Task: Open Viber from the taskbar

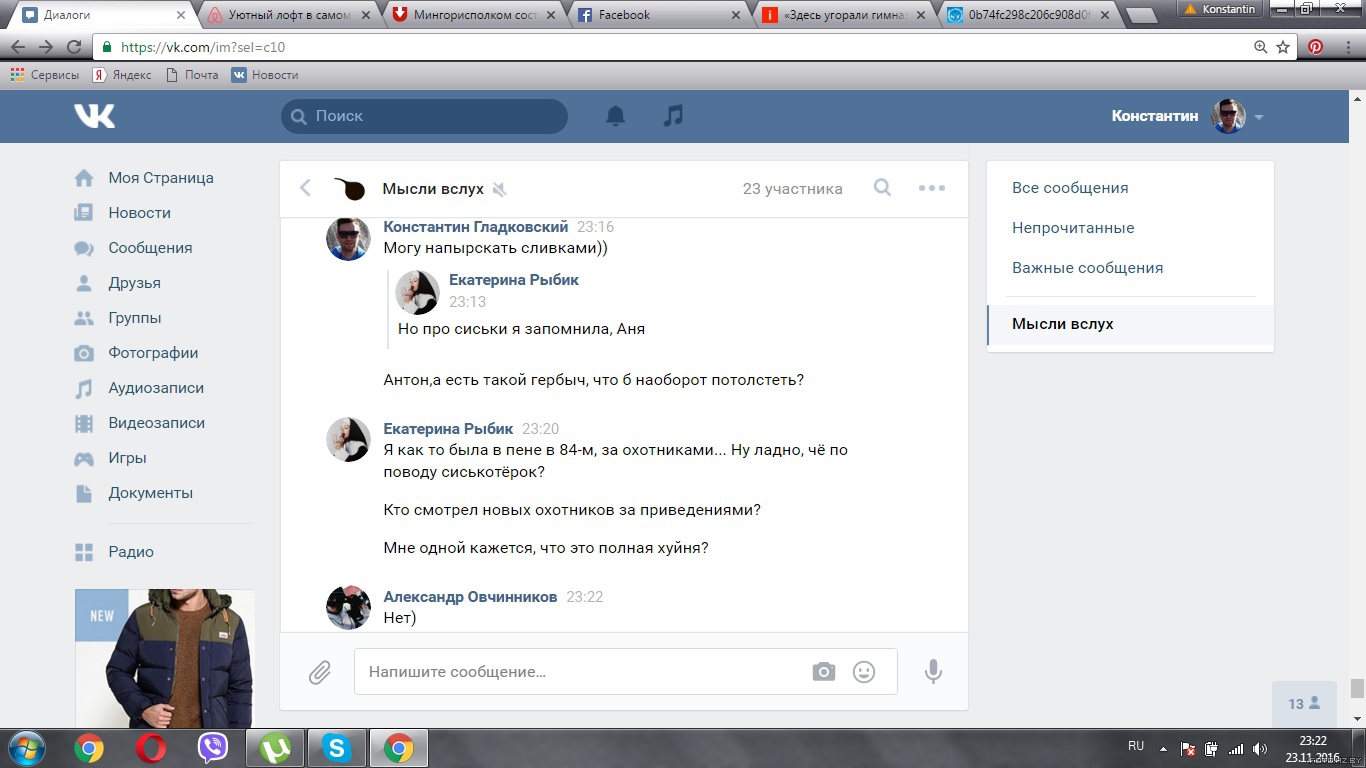Action: pyautogui.click(x=213, y=748)
